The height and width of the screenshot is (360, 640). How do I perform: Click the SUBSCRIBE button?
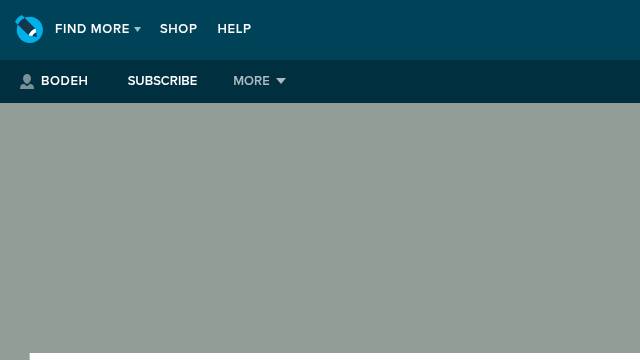162,81
